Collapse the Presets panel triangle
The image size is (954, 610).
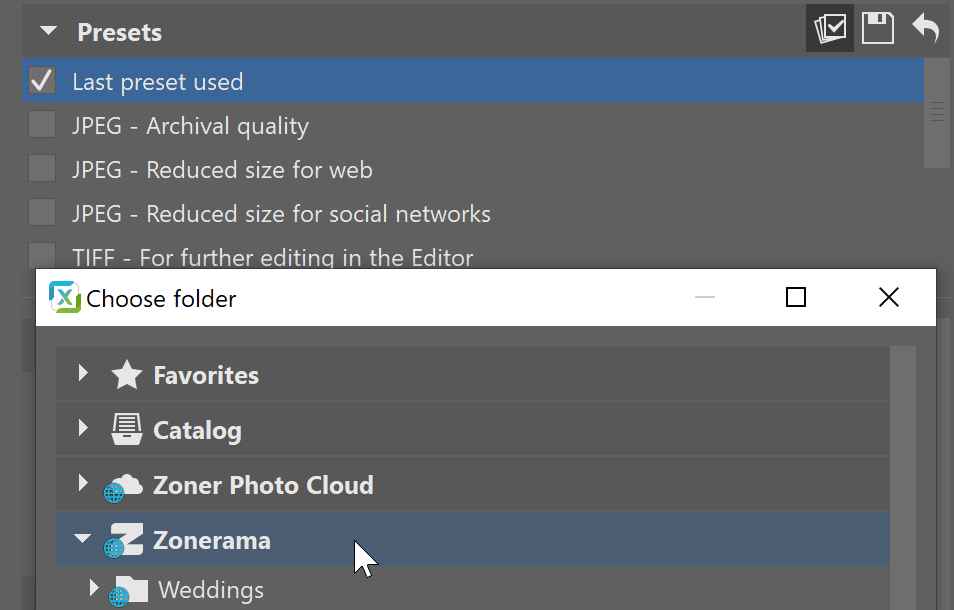48,30
